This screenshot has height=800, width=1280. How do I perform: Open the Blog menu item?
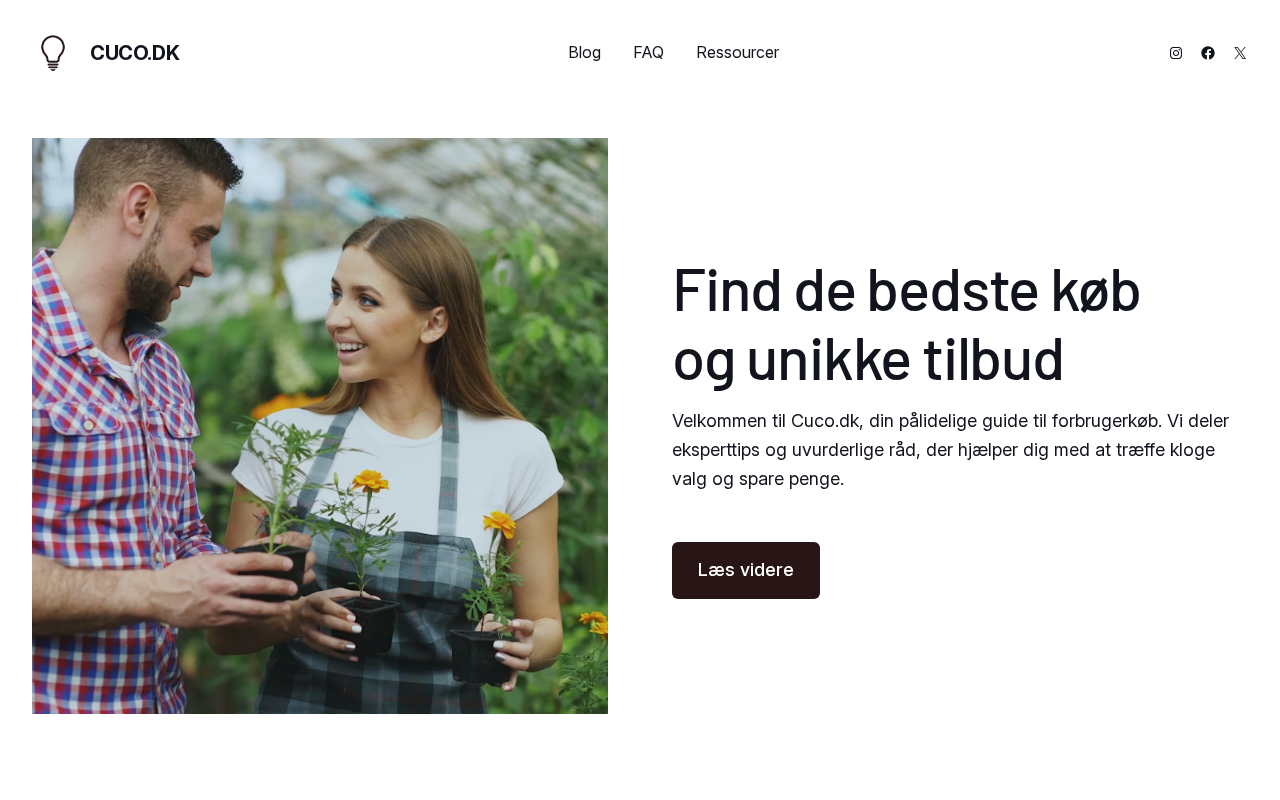[x=584, y=52]
